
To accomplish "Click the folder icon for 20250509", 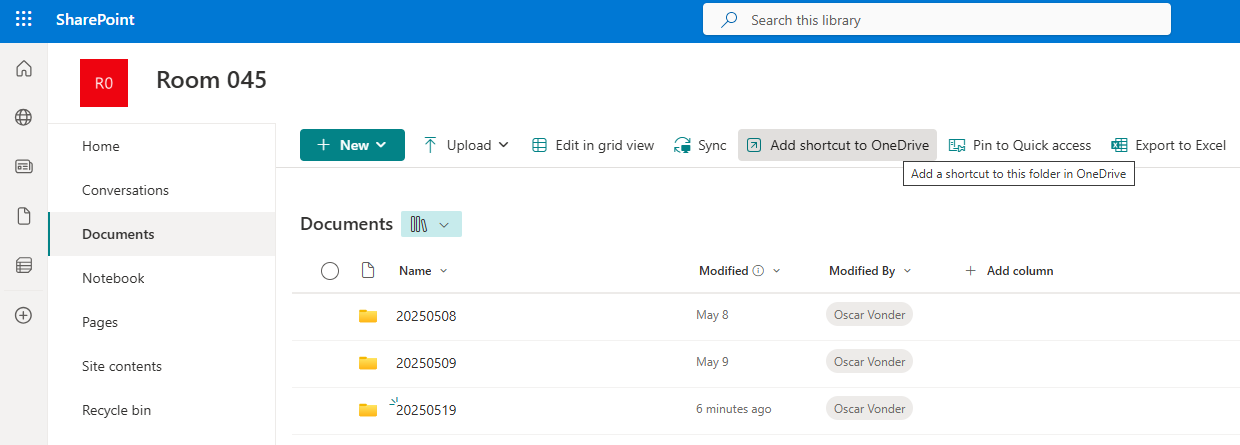I will 368,363.
